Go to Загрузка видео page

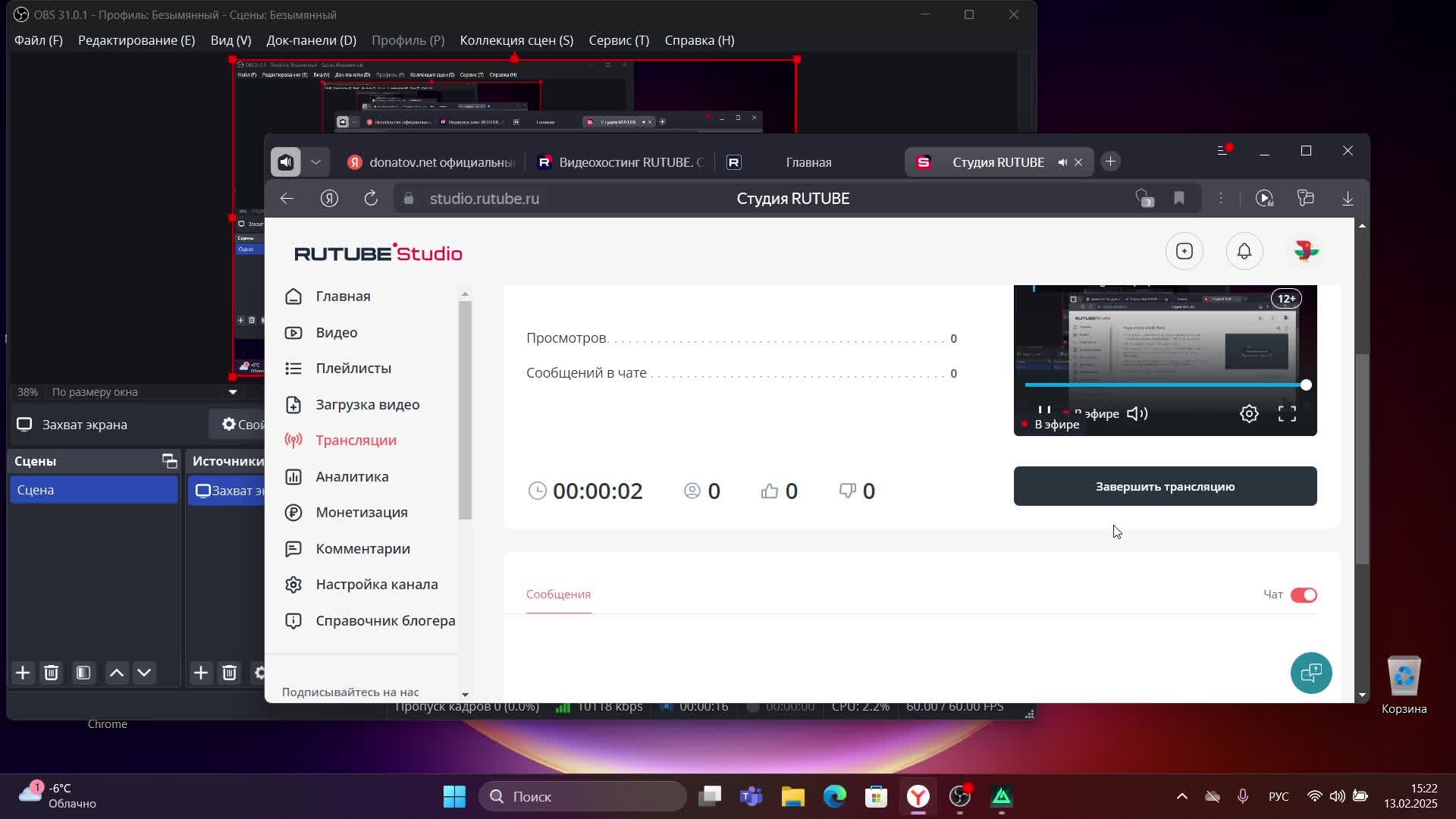click(352, 405)
